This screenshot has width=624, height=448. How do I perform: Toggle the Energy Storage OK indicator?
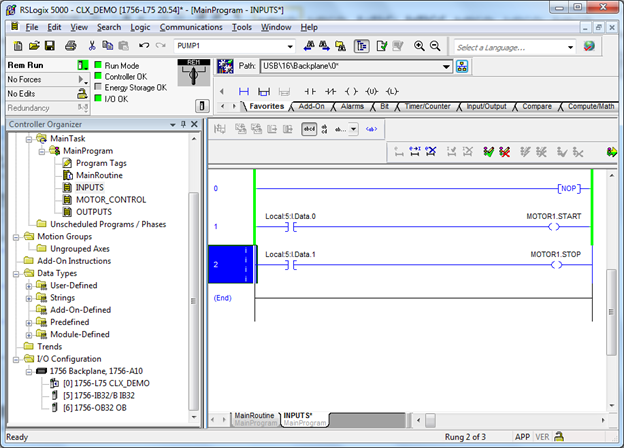tap(98, 87)
